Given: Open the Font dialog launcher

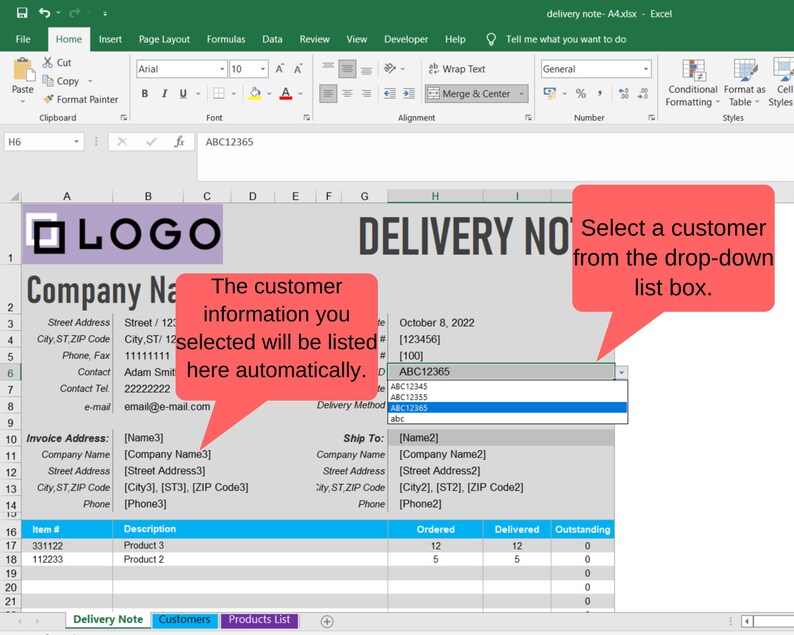Looking at the screenshot, I should point(306,117).
